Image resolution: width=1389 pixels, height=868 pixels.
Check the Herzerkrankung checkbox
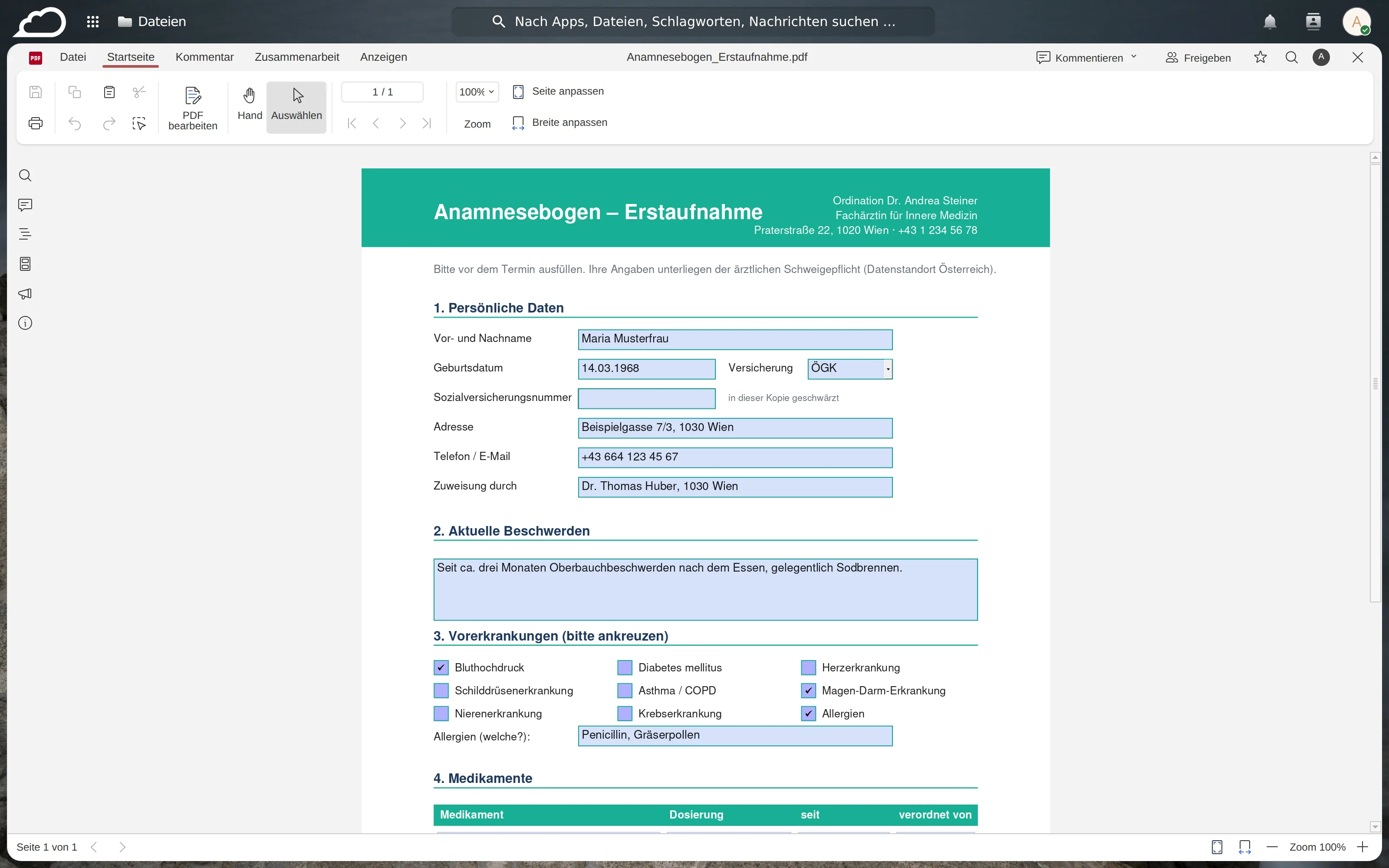point(809,667)
